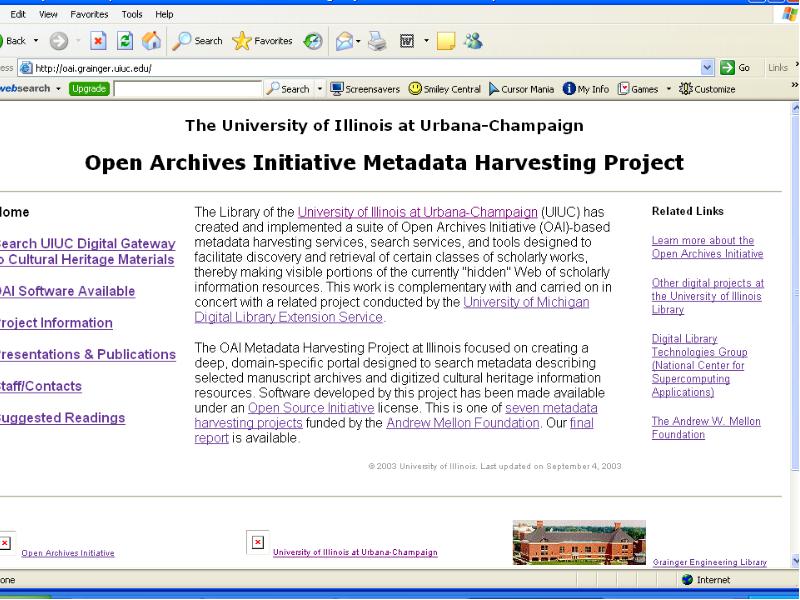Image resolution: width=800 pixels, height=600 pixels.
Task: Click the vertical scrollbar thumb
Action: coord(795,291)
